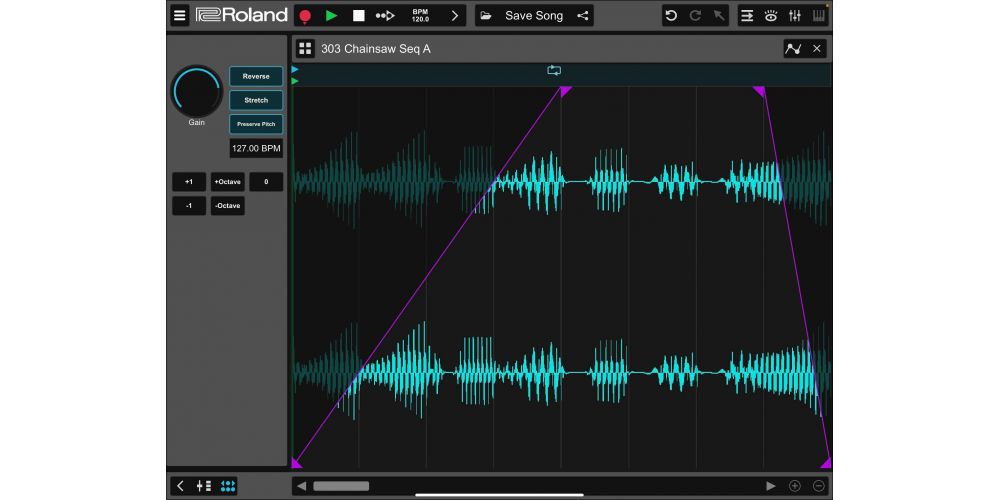Transpose up with the +1 button

pyautogui.click(x=189, y=182)
